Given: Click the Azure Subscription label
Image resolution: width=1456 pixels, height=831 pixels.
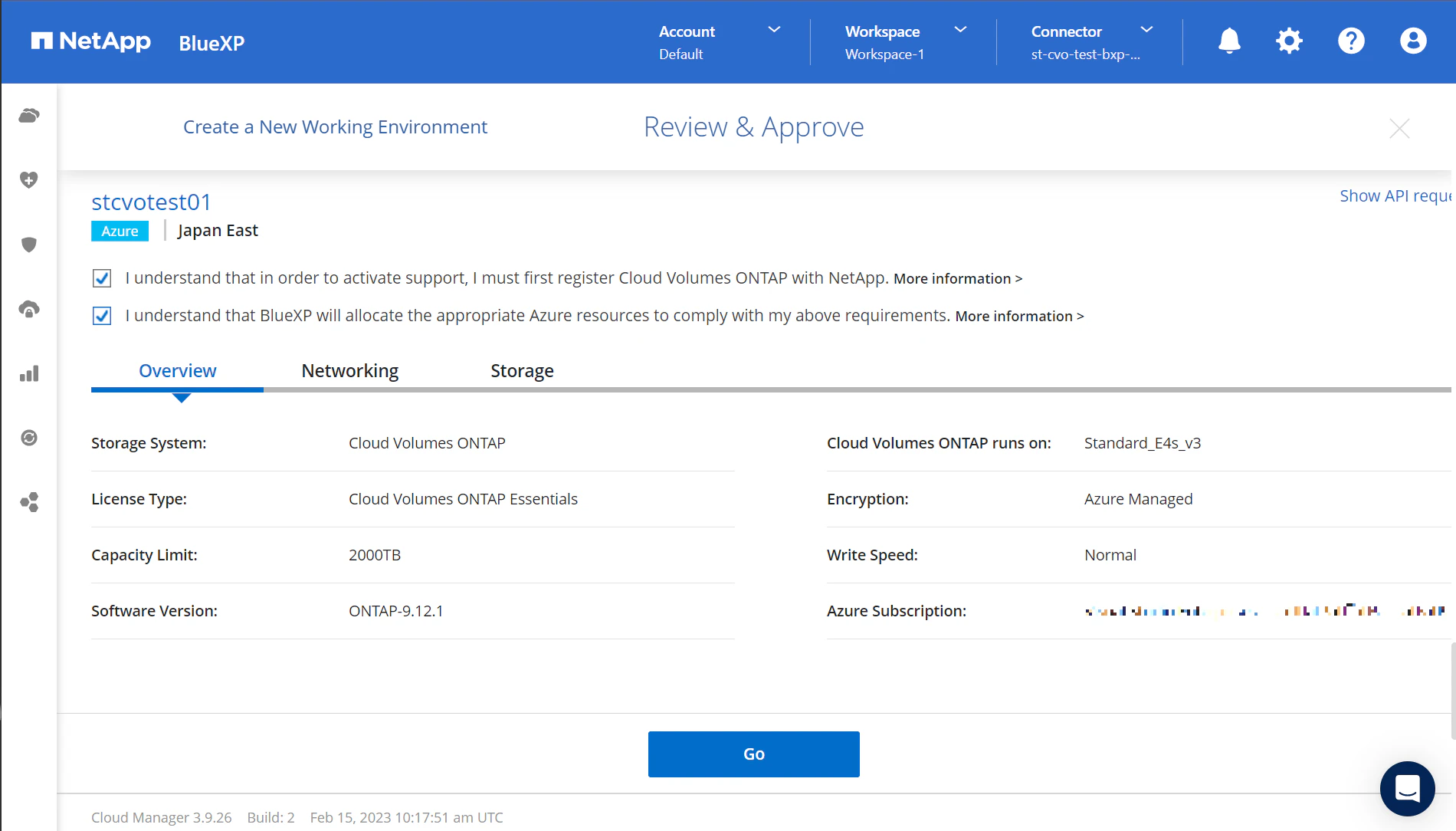Looking at the screenshot, I should coord(897,611).
